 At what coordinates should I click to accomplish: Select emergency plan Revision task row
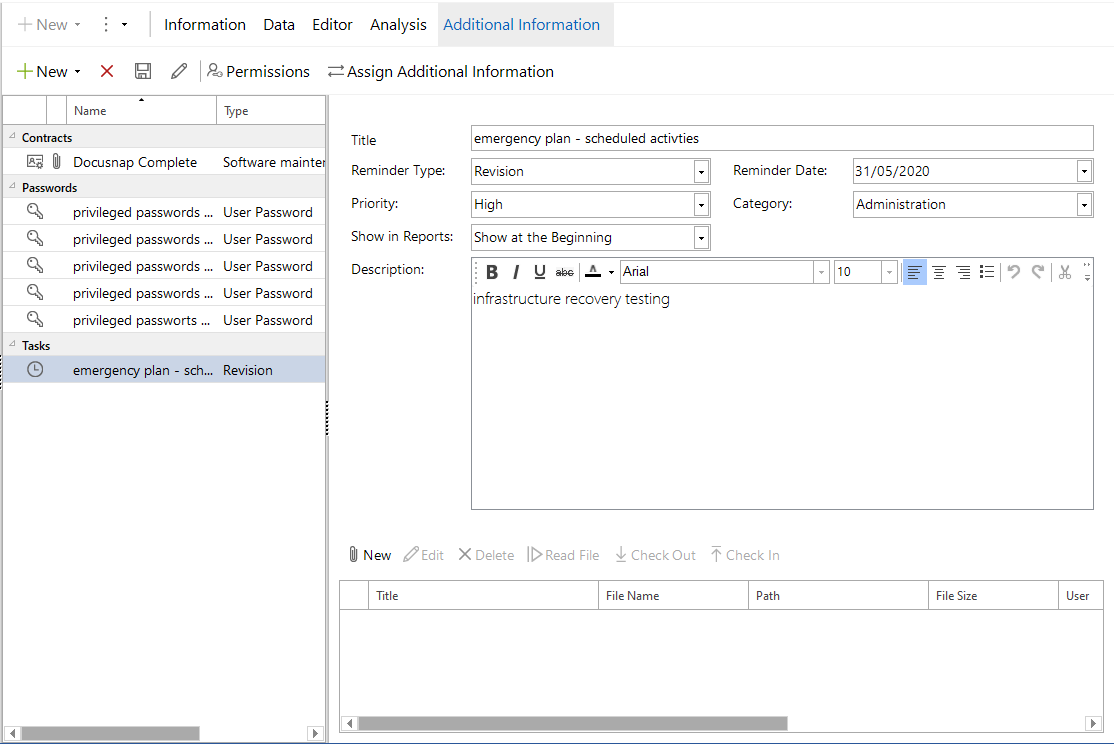tap(164, 370)
